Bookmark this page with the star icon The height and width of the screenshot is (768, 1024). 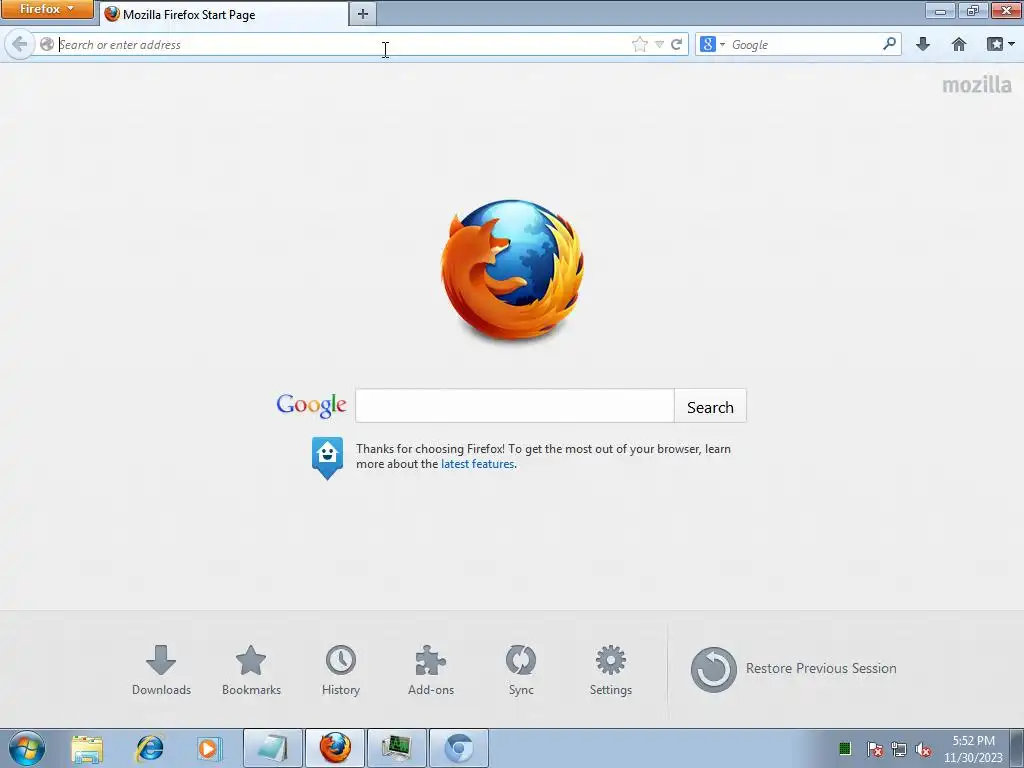tap(640, 44)
